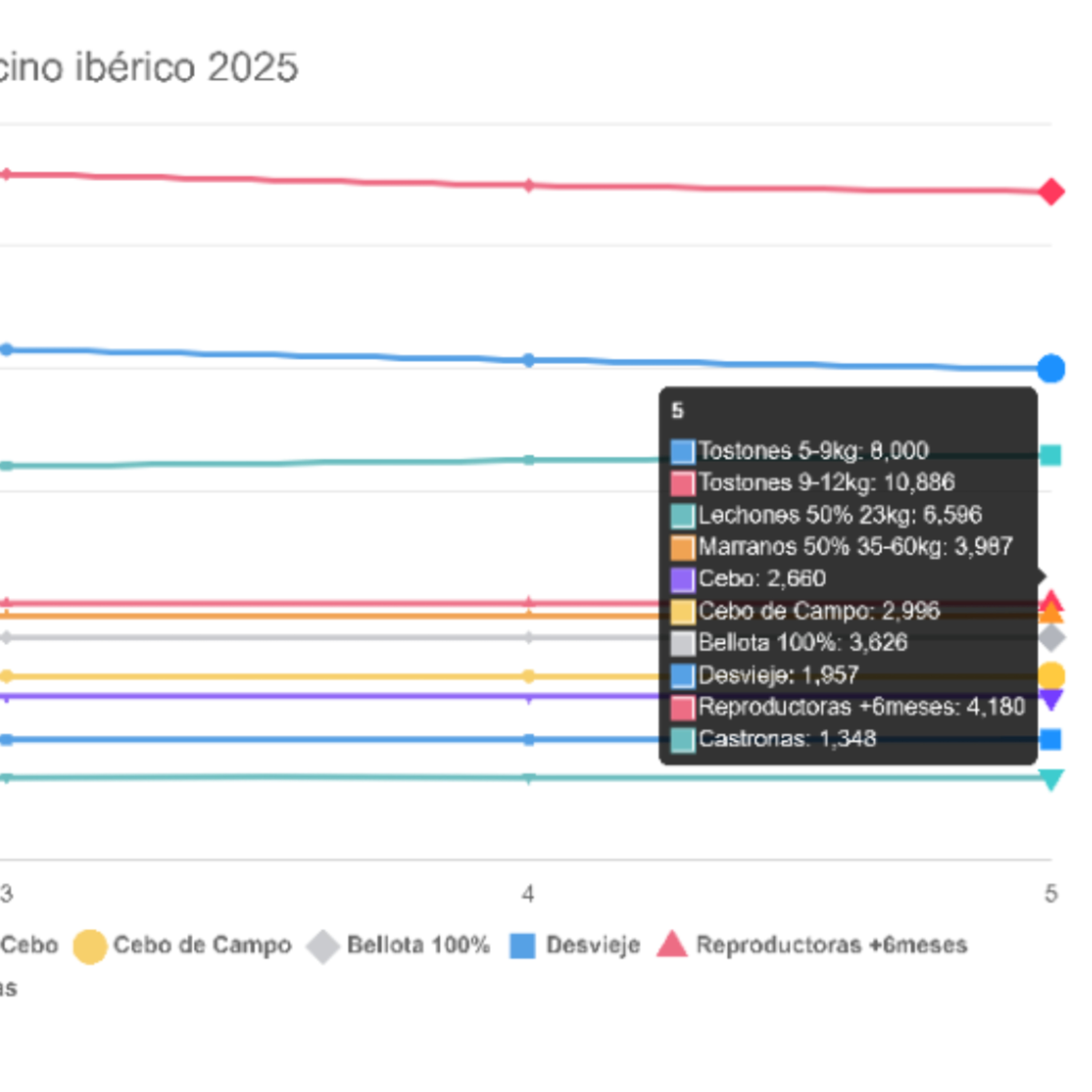Click the Marranos 50% orange tooltip swatch
This screenshot has height=1092, width=1092.
683,548
